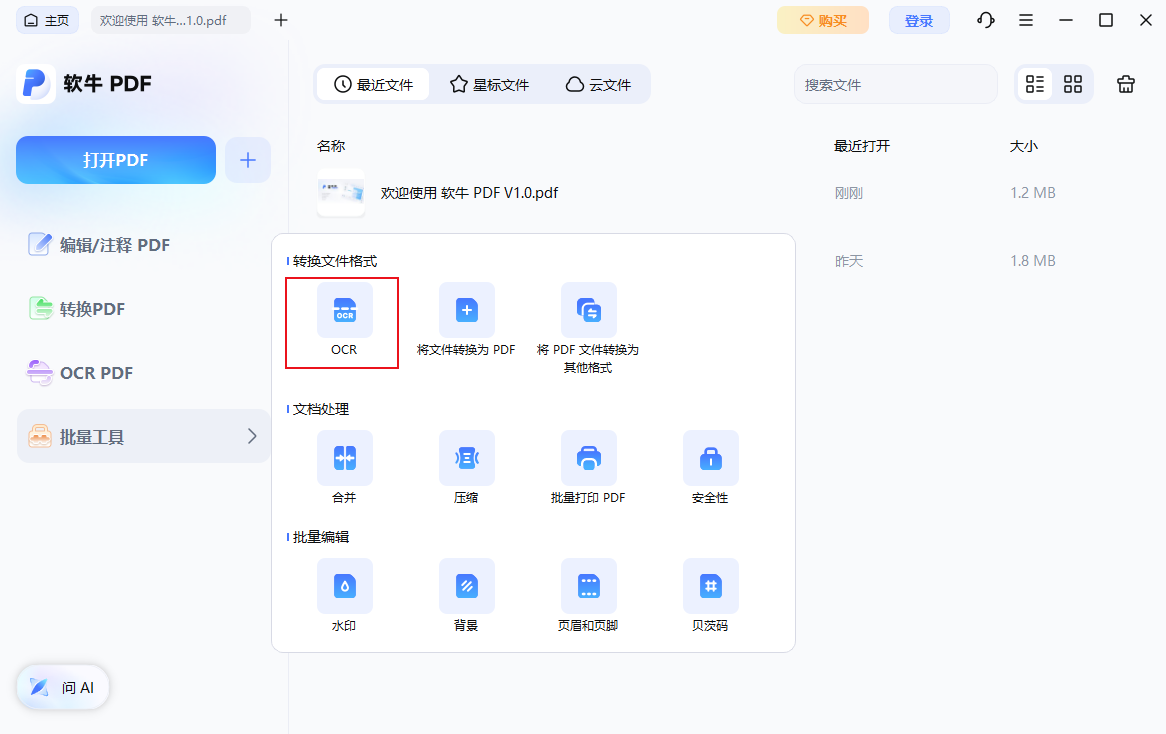
Task: Click the blue 打开PDF button
Action: pyautogui.click(x=116, y=160)
